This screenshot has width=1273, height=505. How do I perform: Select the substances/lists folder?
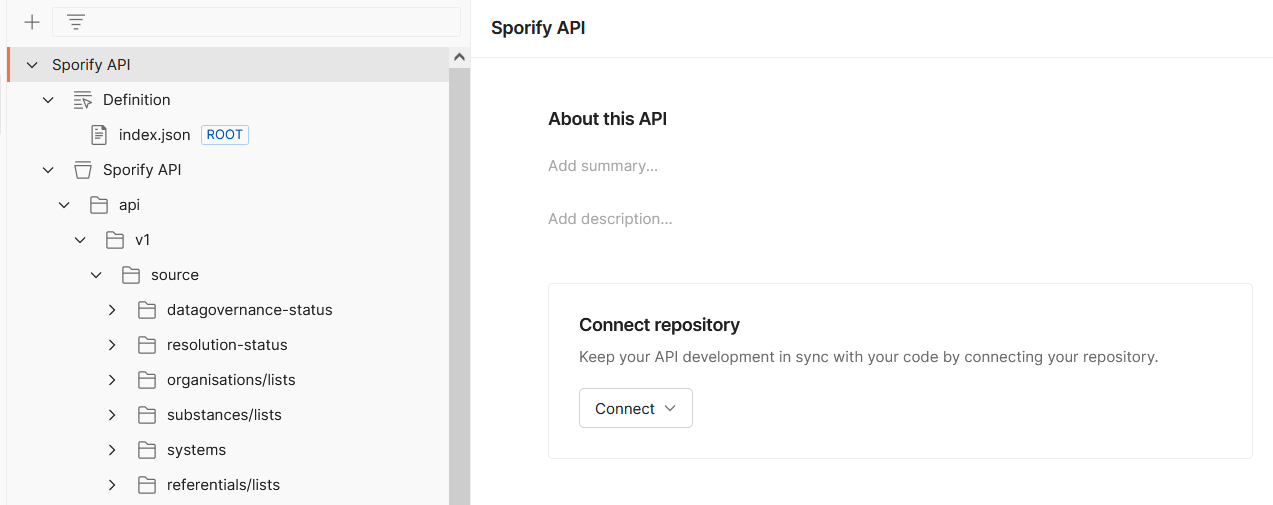pyautogui.click(x=224, y=415)
